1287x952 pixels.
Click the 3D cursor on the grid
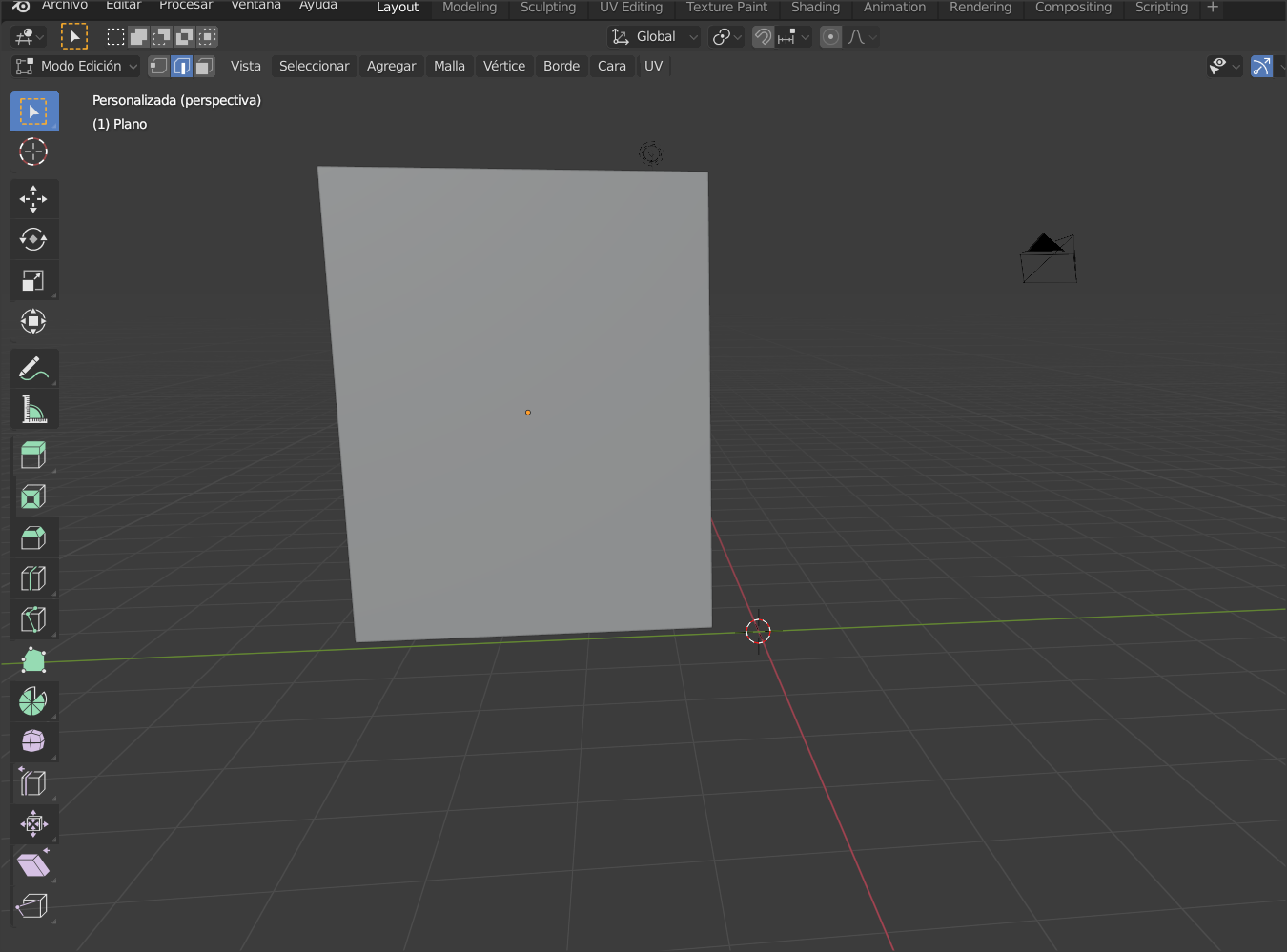[x=758, y=631]
